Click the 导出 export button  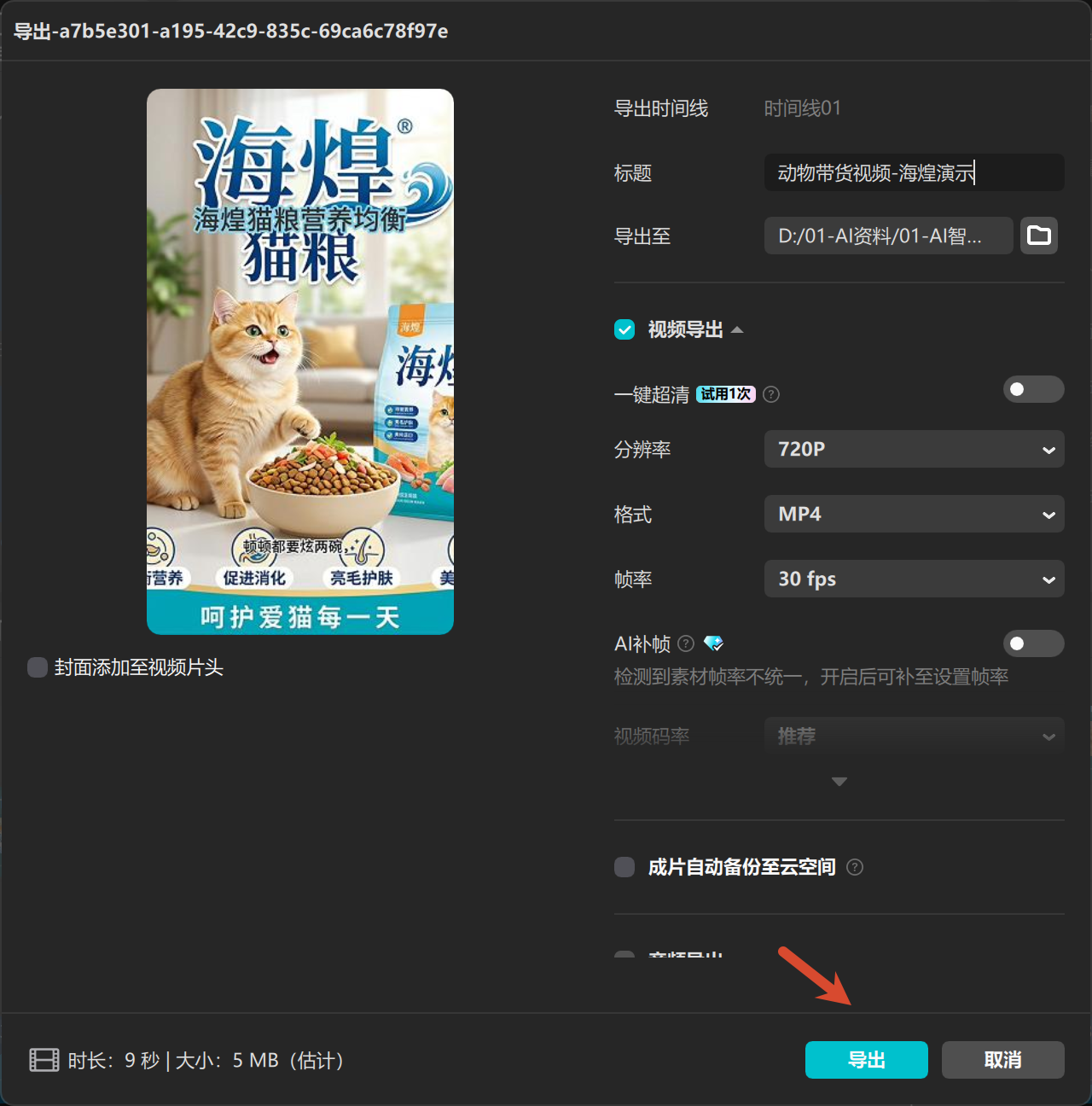coord(866,1060)
